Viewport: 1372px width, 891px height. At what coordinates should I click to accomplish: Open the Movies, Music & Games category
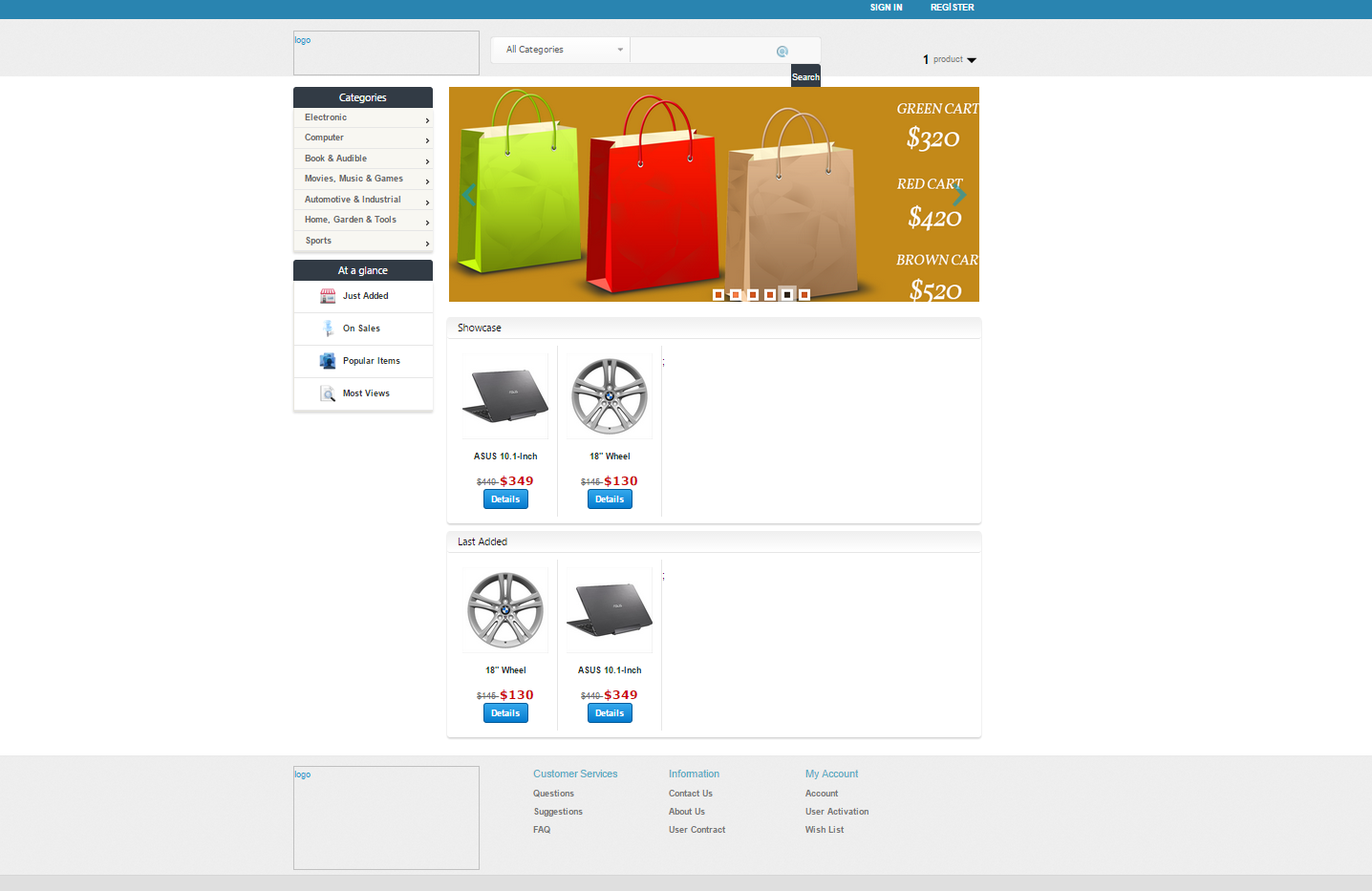[x=354, y=179]
